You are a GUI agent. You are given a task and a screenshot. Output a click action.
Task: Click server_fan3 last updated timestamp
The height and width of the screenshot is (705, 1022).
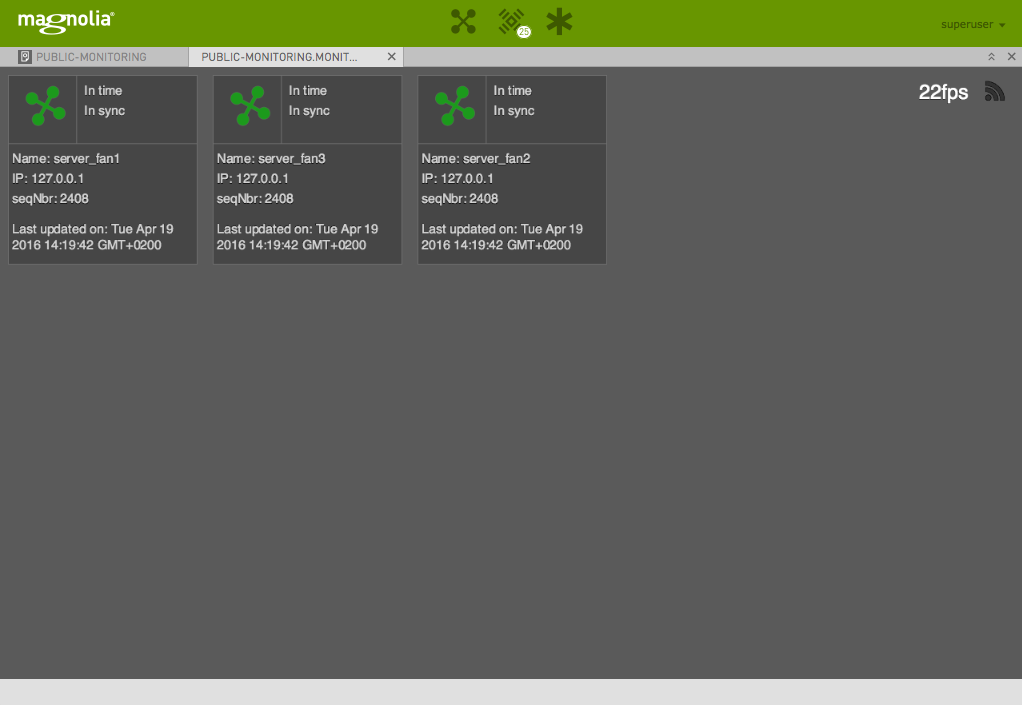click(297, 237)
